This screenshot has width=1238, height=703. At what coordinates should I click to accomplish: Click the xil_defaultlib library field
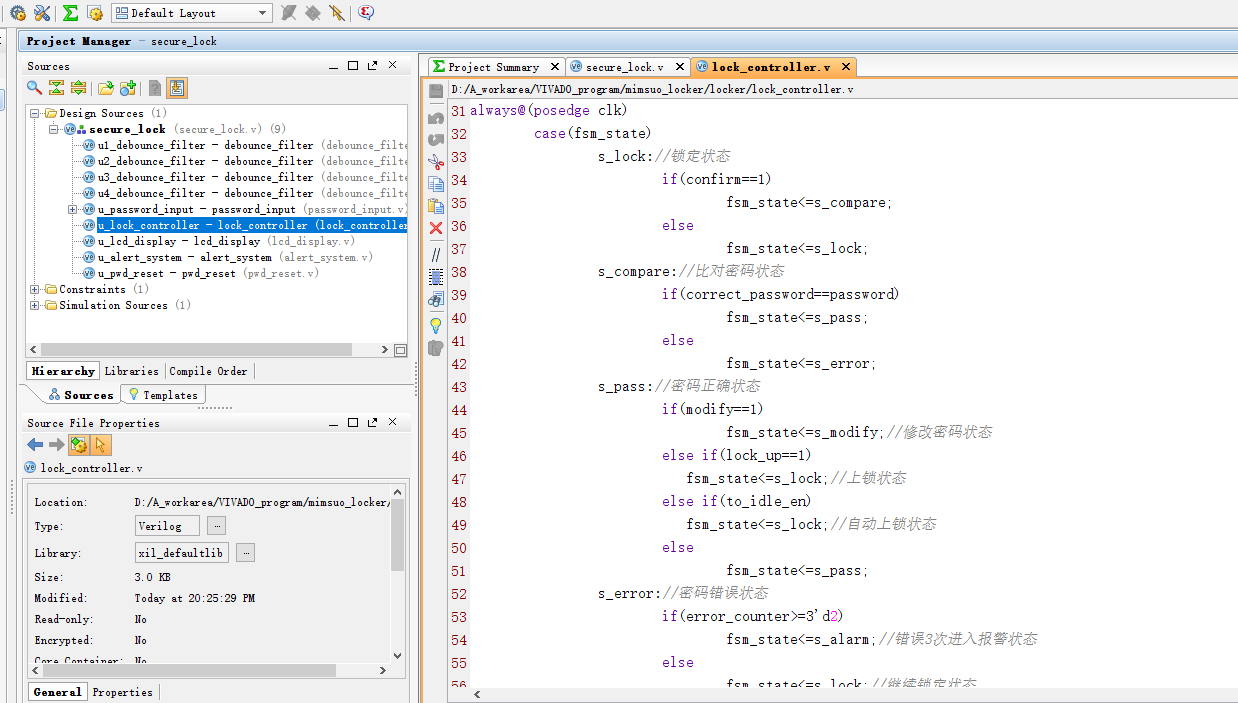182,553
